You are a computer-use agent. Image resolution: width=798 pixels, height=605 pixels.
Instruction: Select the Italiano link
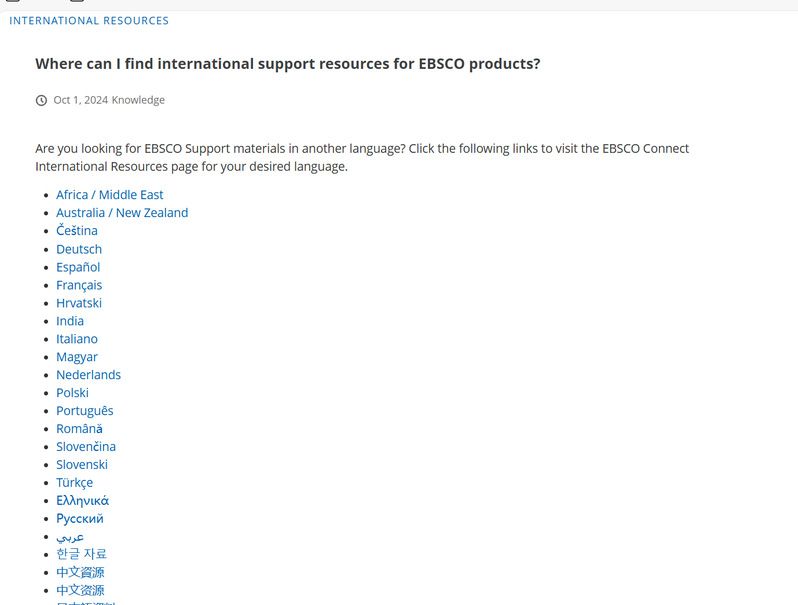[x=77, y=339]
